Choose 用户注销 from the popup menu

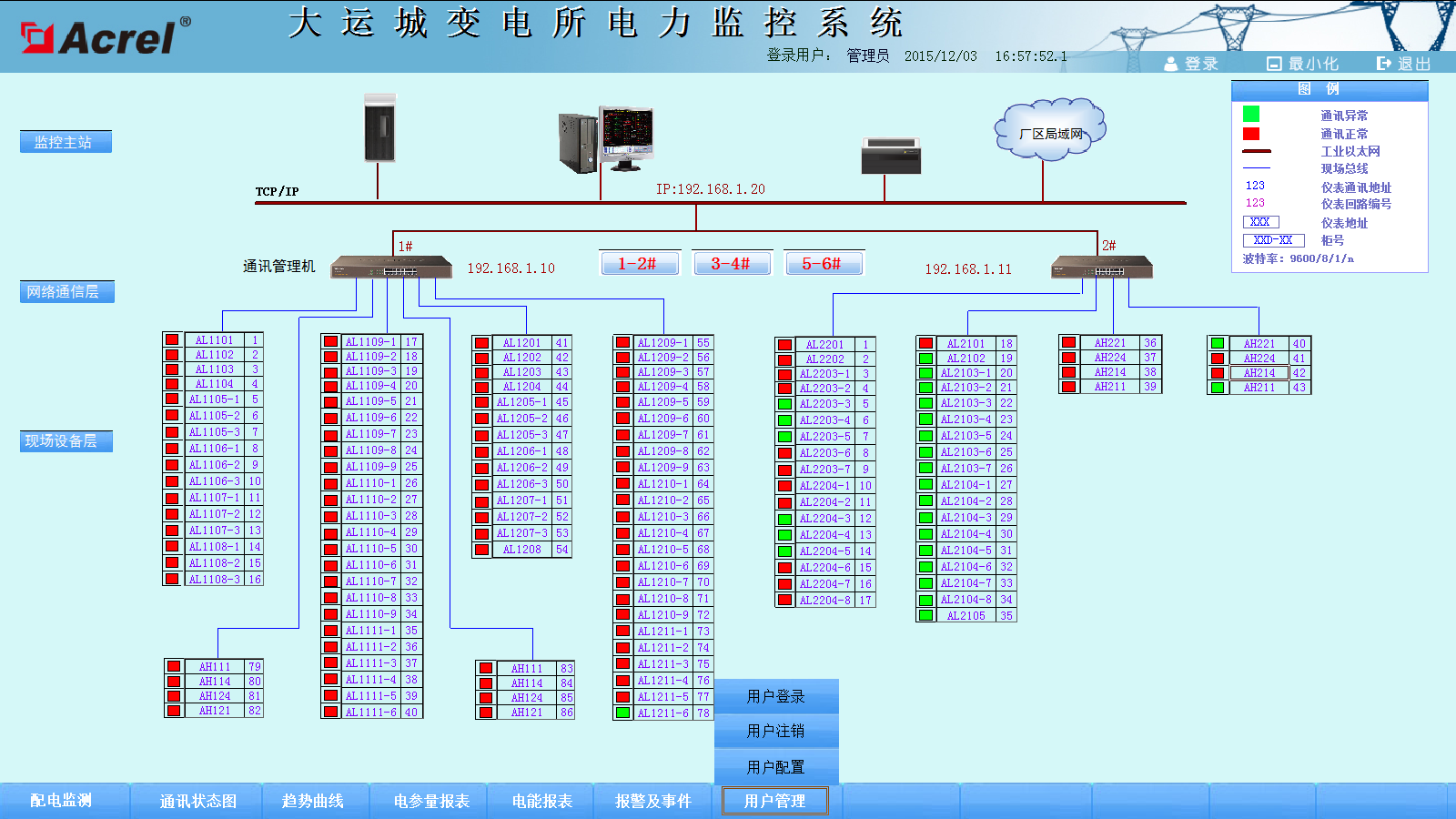coord(776,731)
